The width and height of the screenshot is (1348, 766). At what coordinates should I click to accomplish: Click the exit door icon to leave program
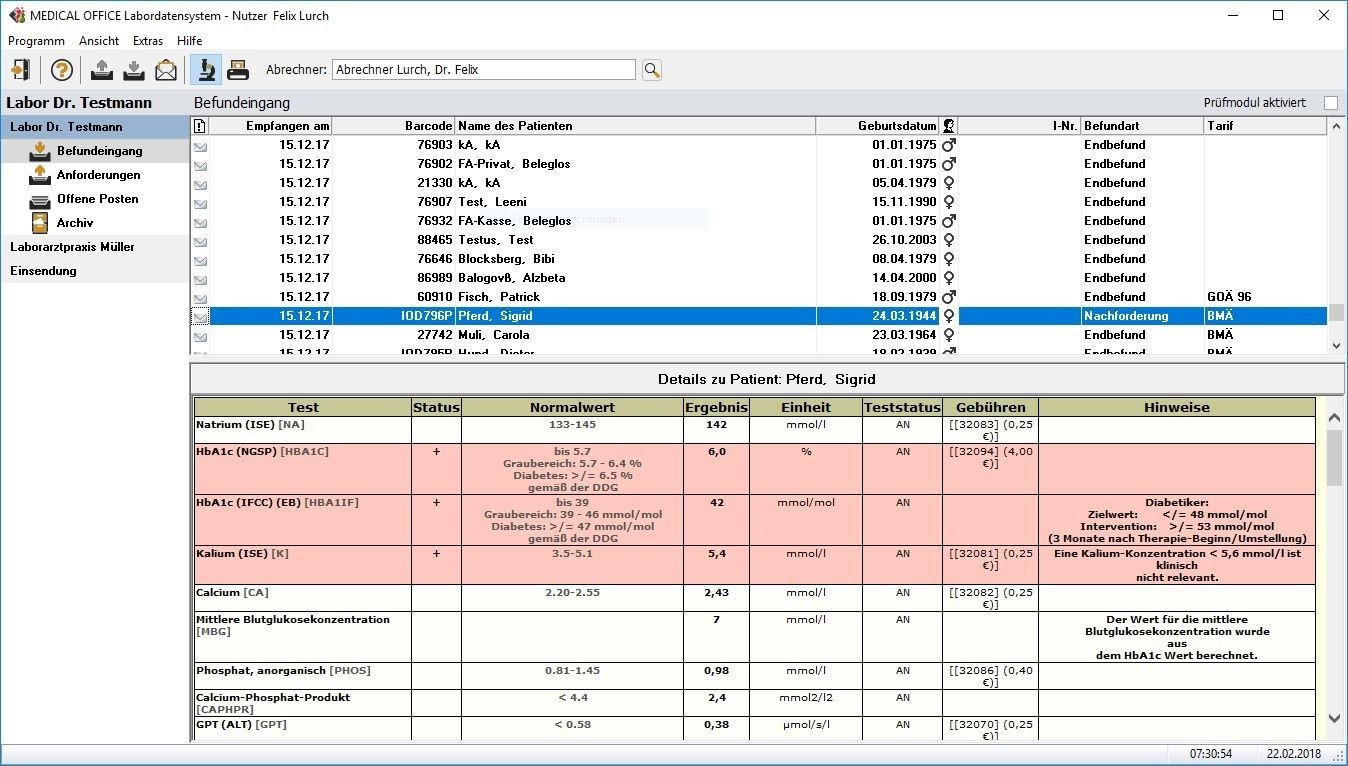(x=21, y=69)
